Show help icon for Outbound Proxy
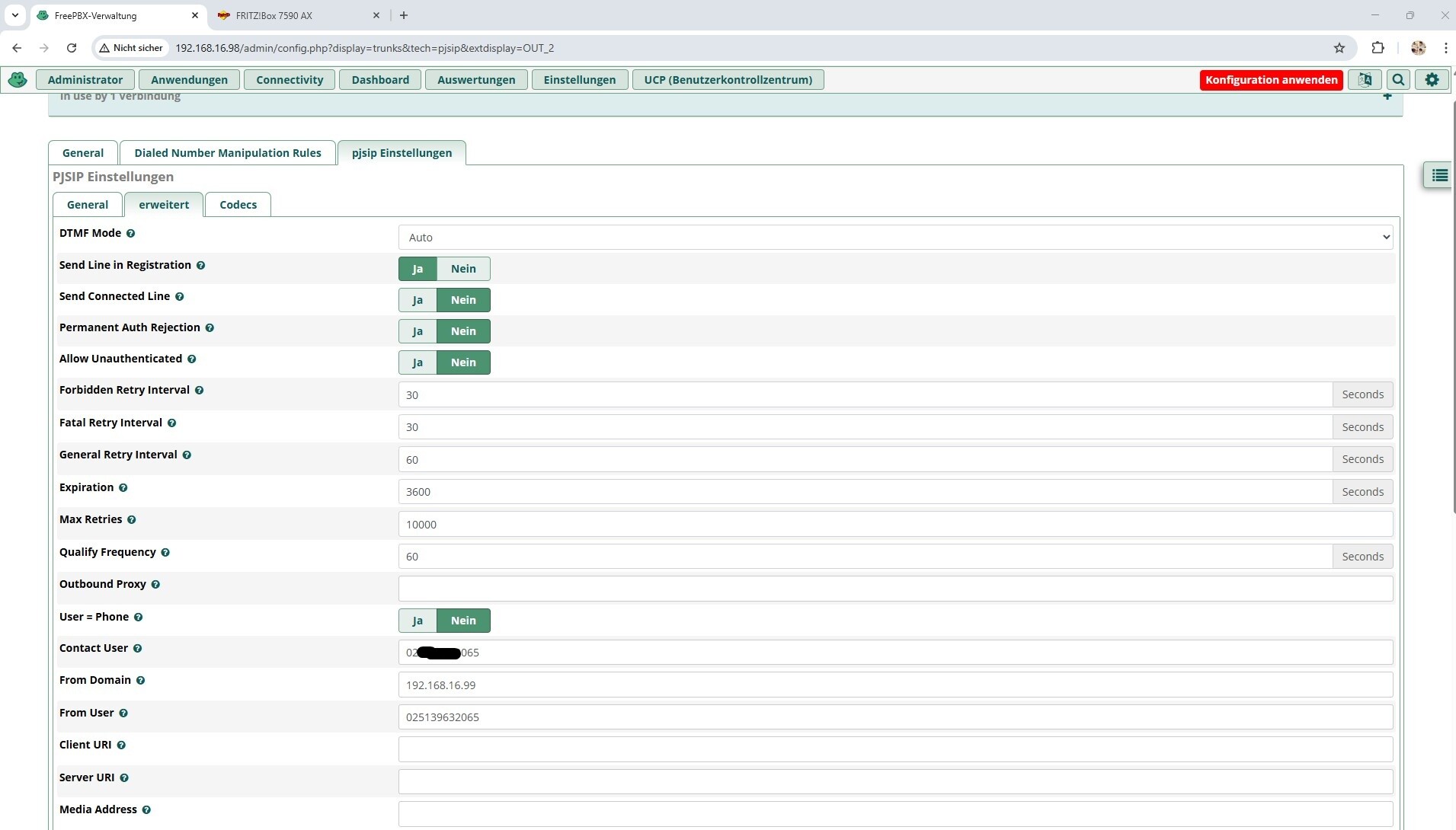This screenshot has width=1456, height=830. tap(155, 585)
